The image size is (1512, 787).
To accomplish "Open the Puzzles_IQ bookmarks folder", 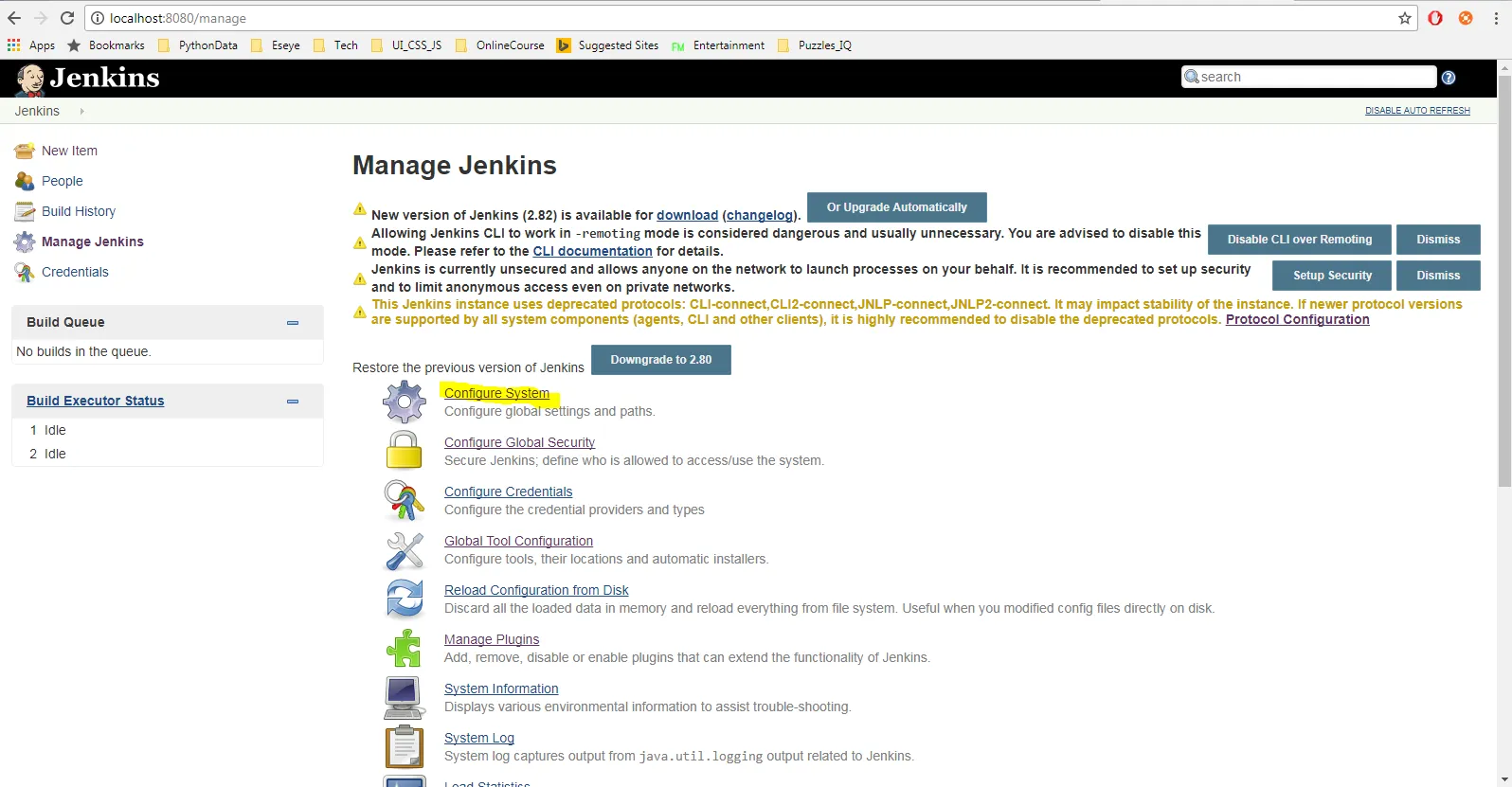I will (x=815, y=45).
